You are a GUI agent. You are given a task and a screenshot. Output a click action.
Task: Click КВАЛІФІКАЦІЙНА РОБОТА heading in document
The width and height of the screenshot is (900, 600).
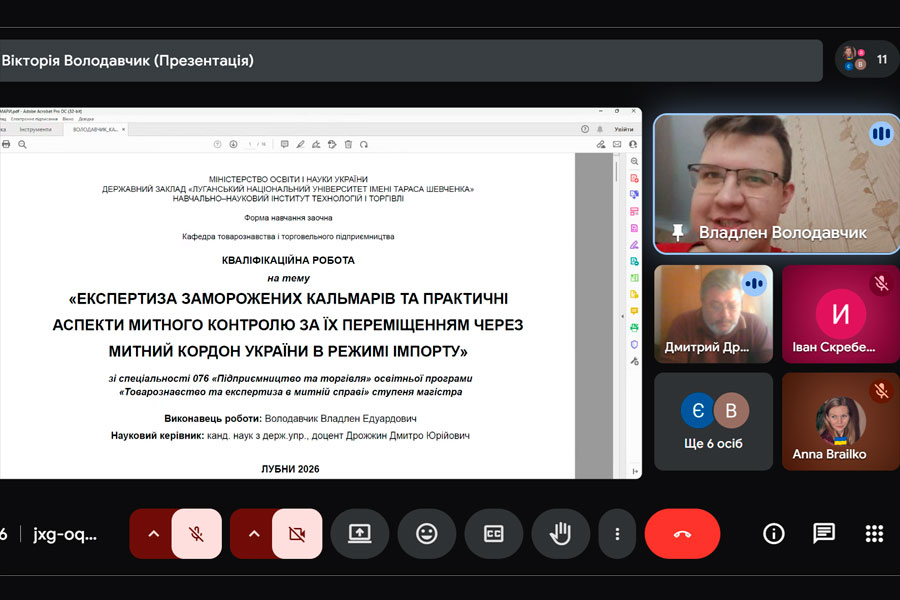(x=288, y=260)
